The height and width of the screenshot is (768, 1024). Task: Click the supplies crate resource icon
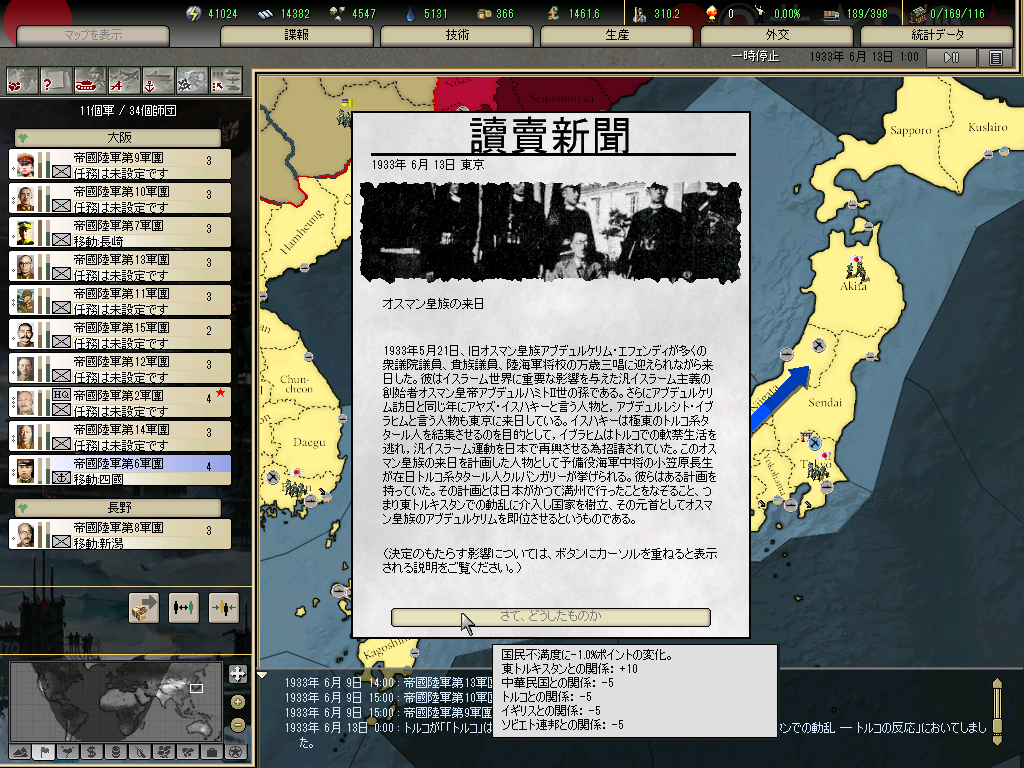pos(484,13)
